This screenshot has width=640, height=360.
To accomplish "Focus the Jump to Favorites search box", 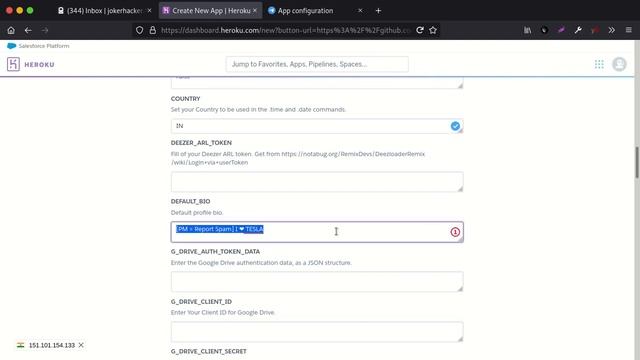I will 317,64.
